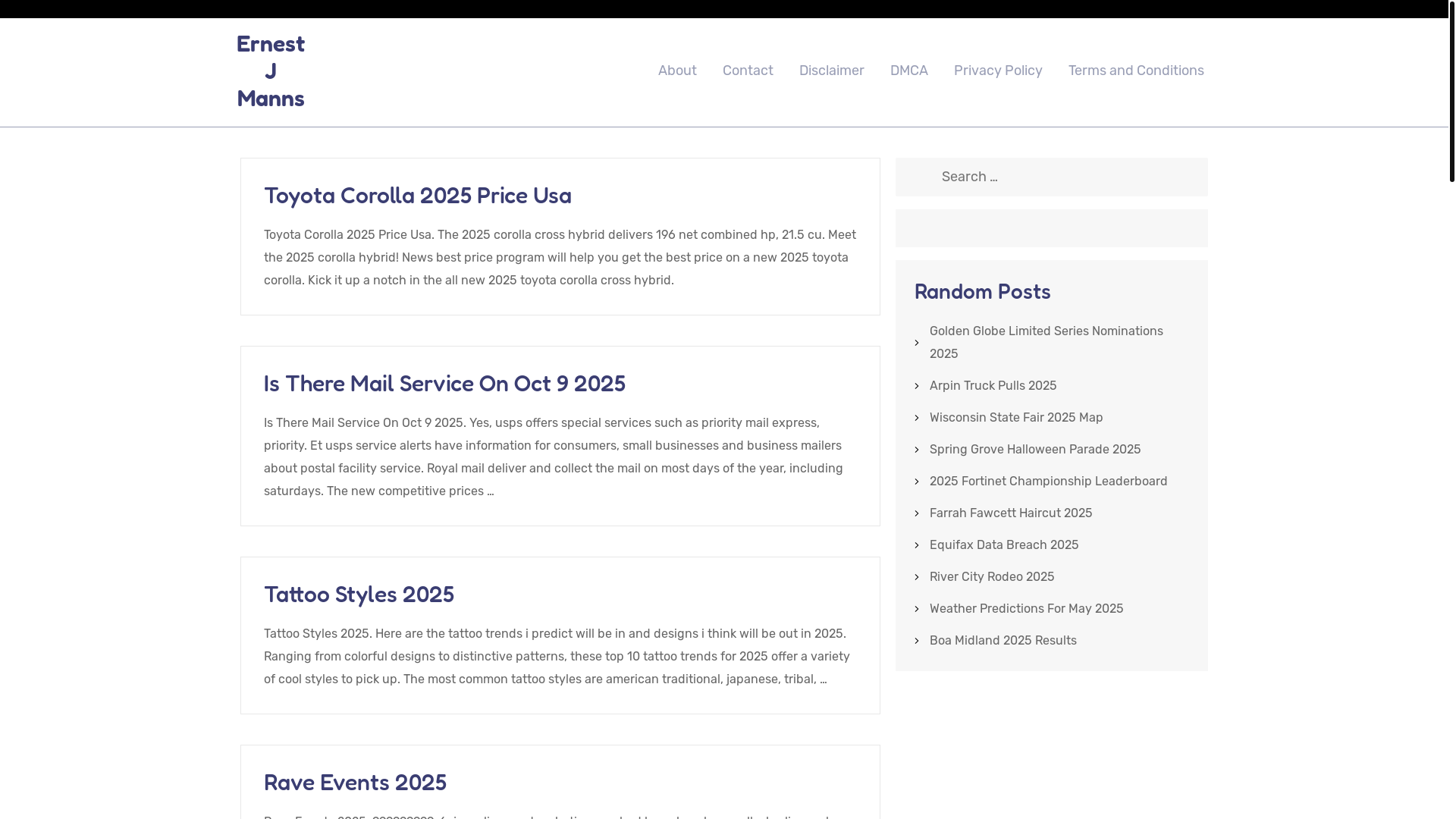This screenshot has width=1456, height=819.
Task: Open the Contact menu item
Action: pyautogui.click(x=748, y=71)
